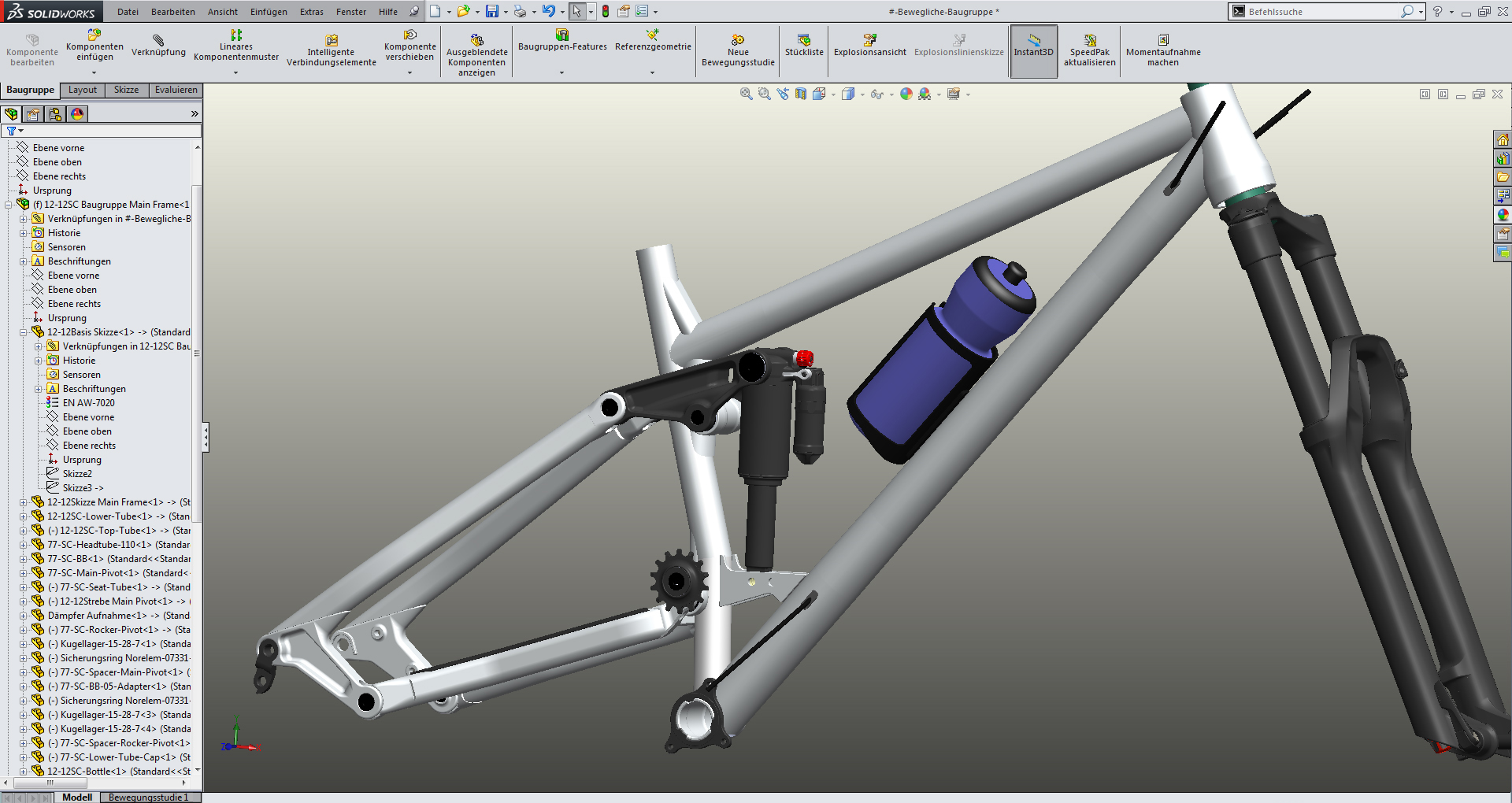The width and height of the screenshot is (1512, 803).
Task: Open the Extras menu
Action: pos(312,12)
